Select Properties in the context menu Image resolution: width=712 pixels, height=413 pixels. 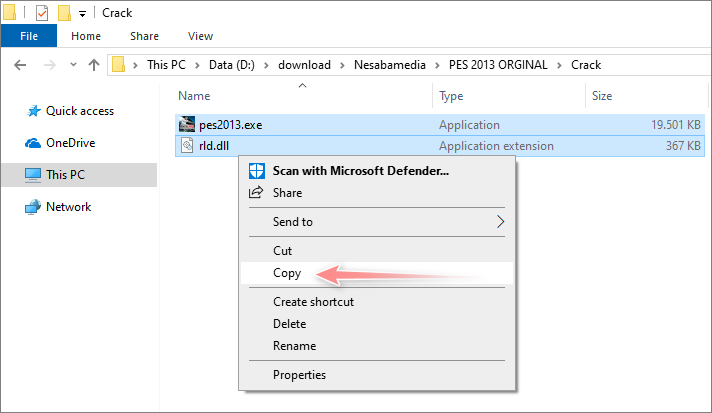click(299, 375)
